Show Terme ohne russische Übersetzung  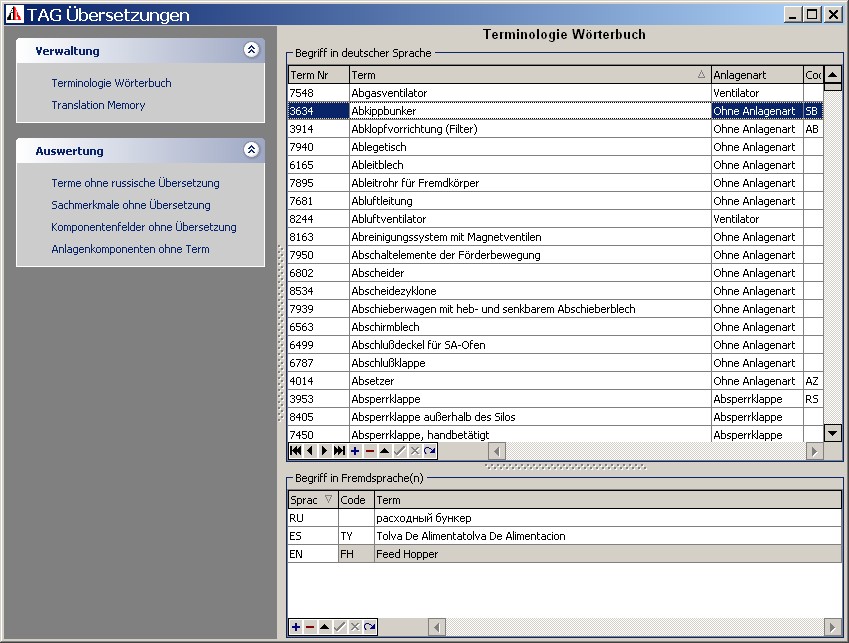135,183
